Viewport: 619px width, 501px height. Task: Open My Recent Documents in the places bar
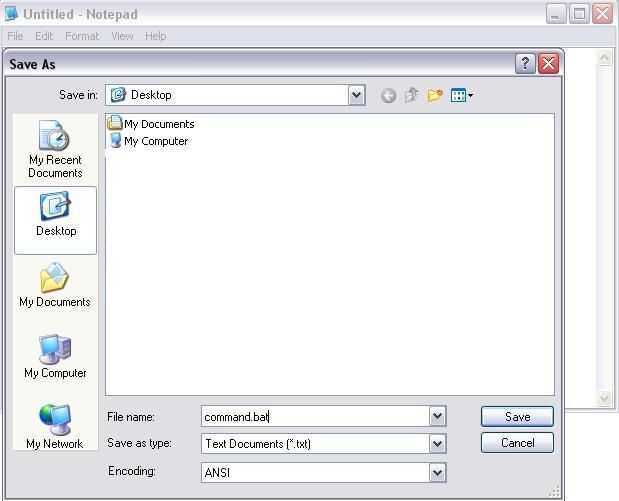point(55,149)
